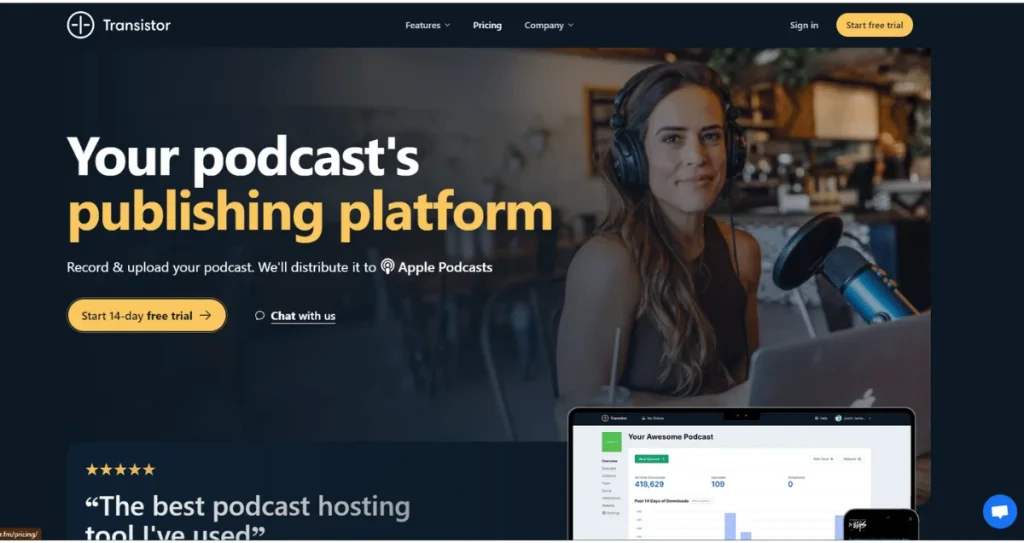Viewport: 1024px width, 543px height.
Task: Click the Transistor circular logo icon
Action: pos(80,25)
